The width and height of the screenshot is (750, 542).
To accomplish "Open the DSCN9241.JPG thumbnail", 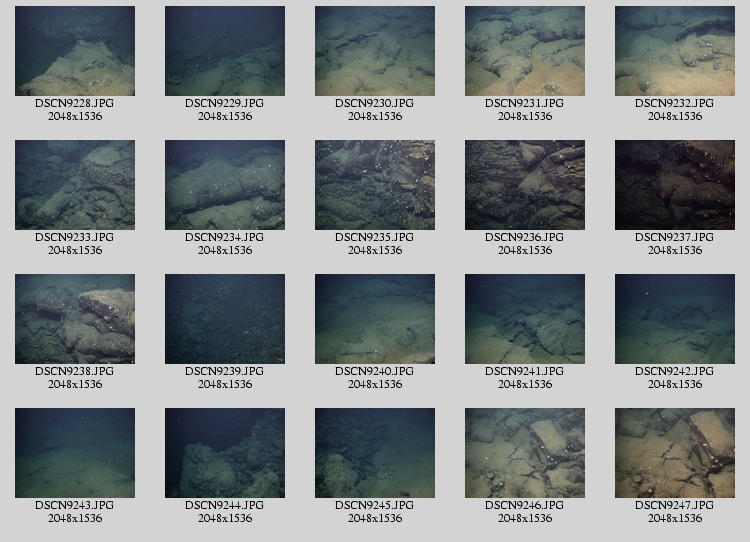I will tap(525, 319).
